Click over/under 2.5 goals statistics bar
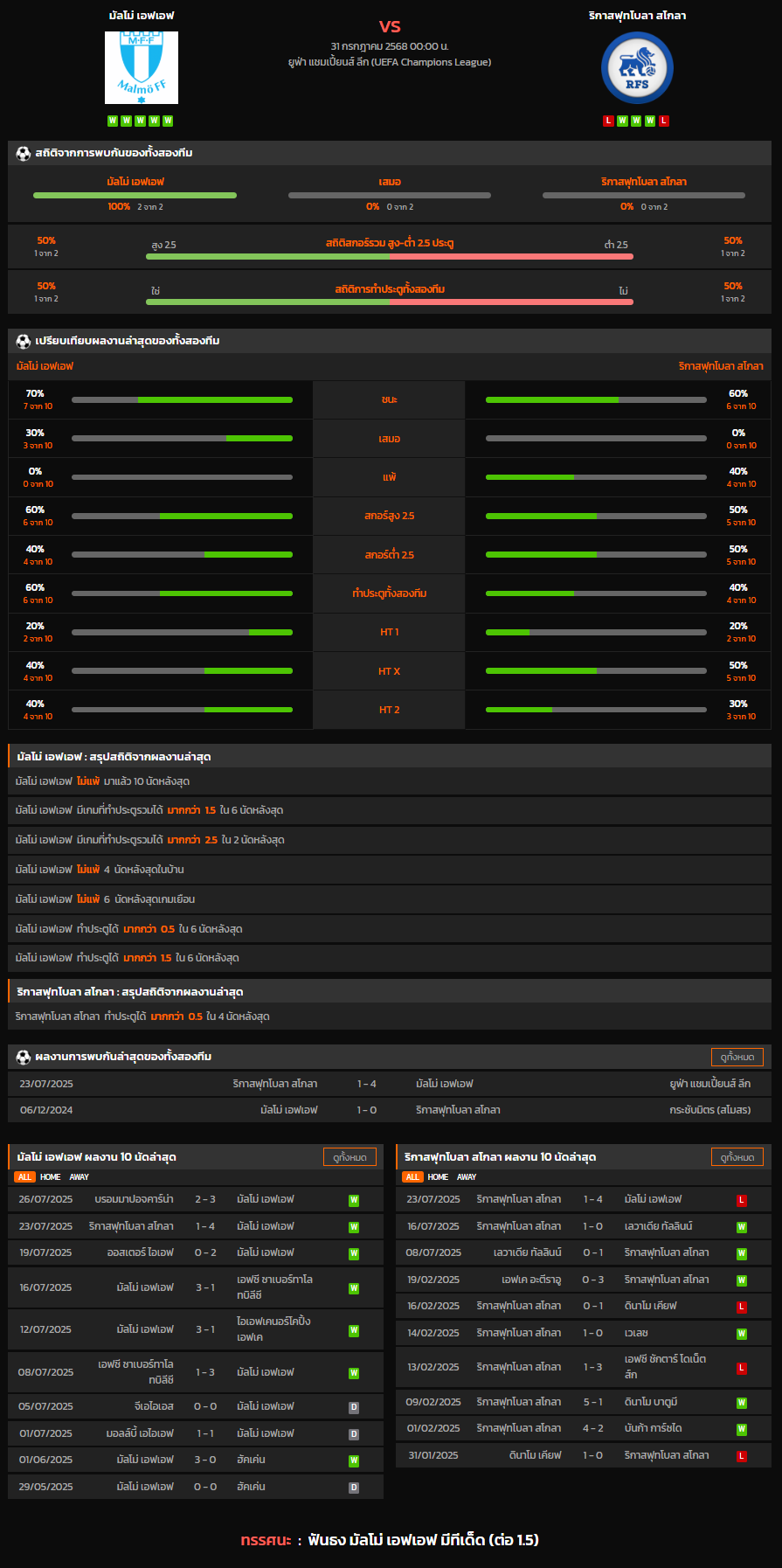This screenshot has height=1568, width=782. point(390,257)
